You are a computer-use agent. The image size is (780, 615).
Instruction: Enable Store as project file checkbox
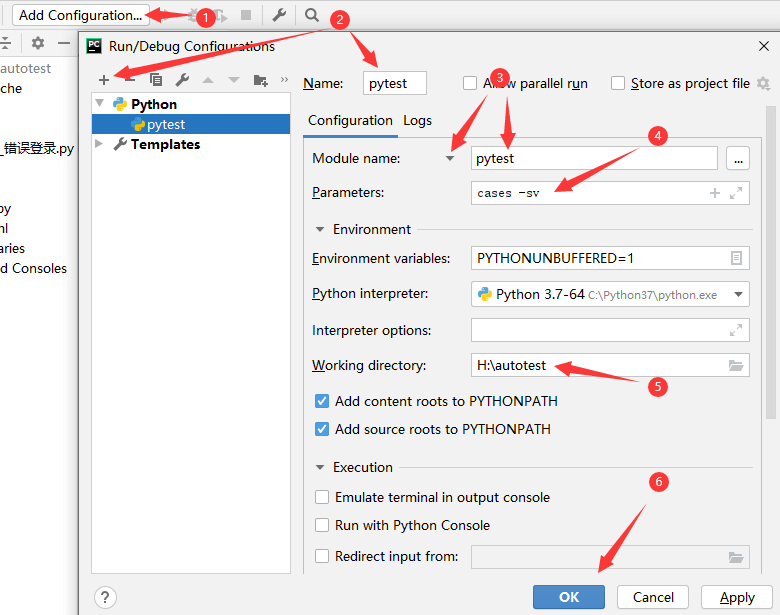click(x=618, y=83)
